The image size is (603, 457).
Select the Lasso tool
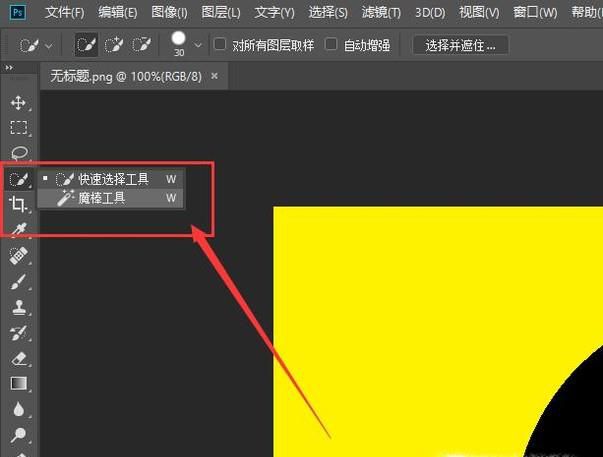tap(19, 153)
